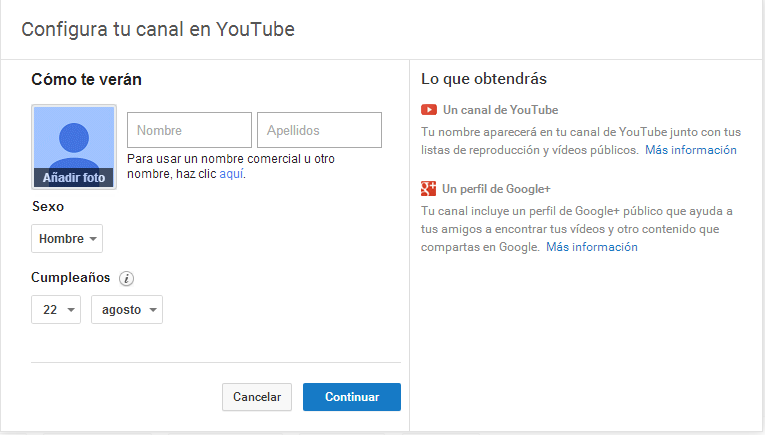Click the Google+ logo icon
This screenshot has height=435, width=765.
428,188
